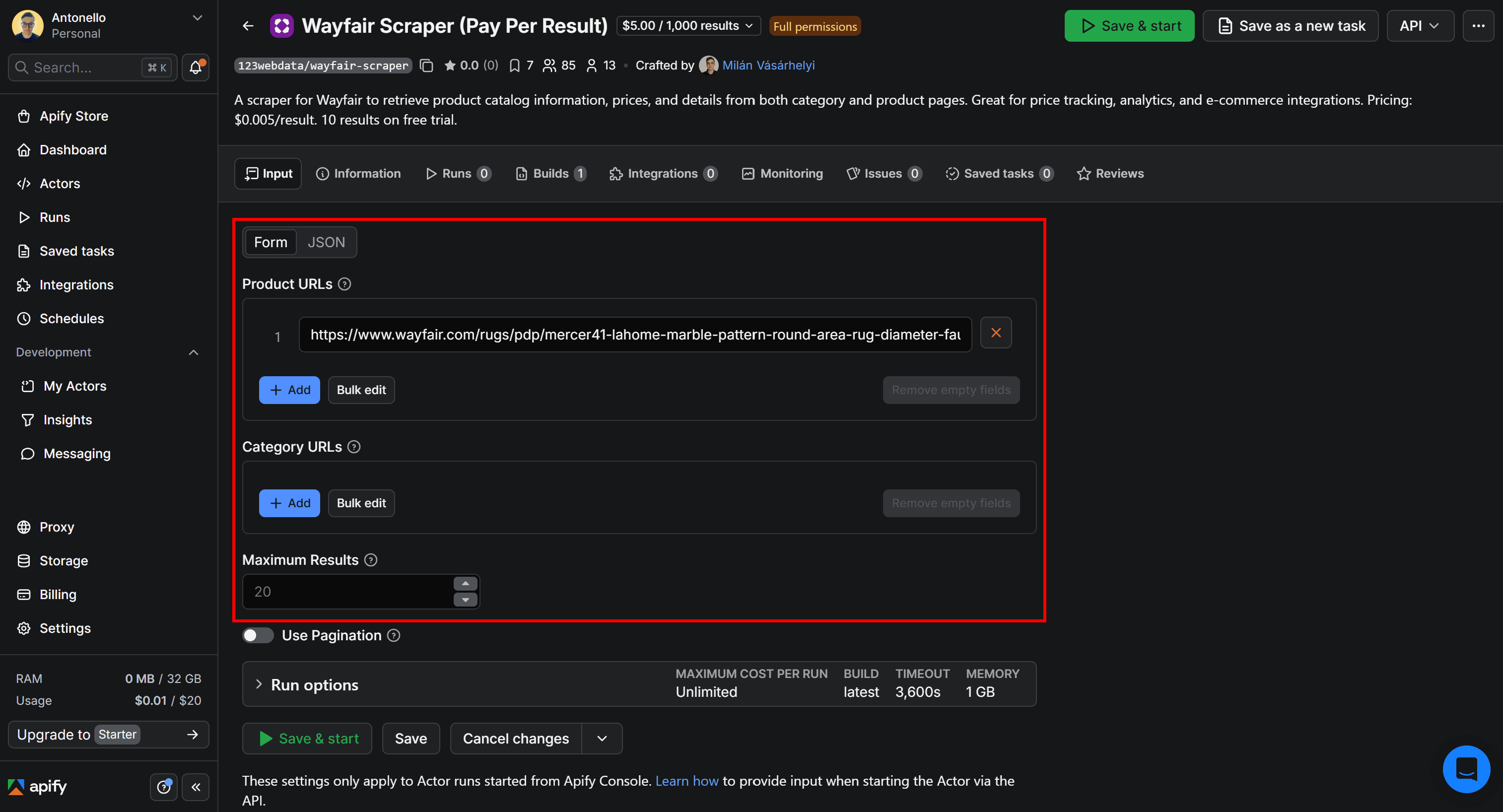Switch to the Runs tab
The image size is (1503, 812).
pos(459,174)
